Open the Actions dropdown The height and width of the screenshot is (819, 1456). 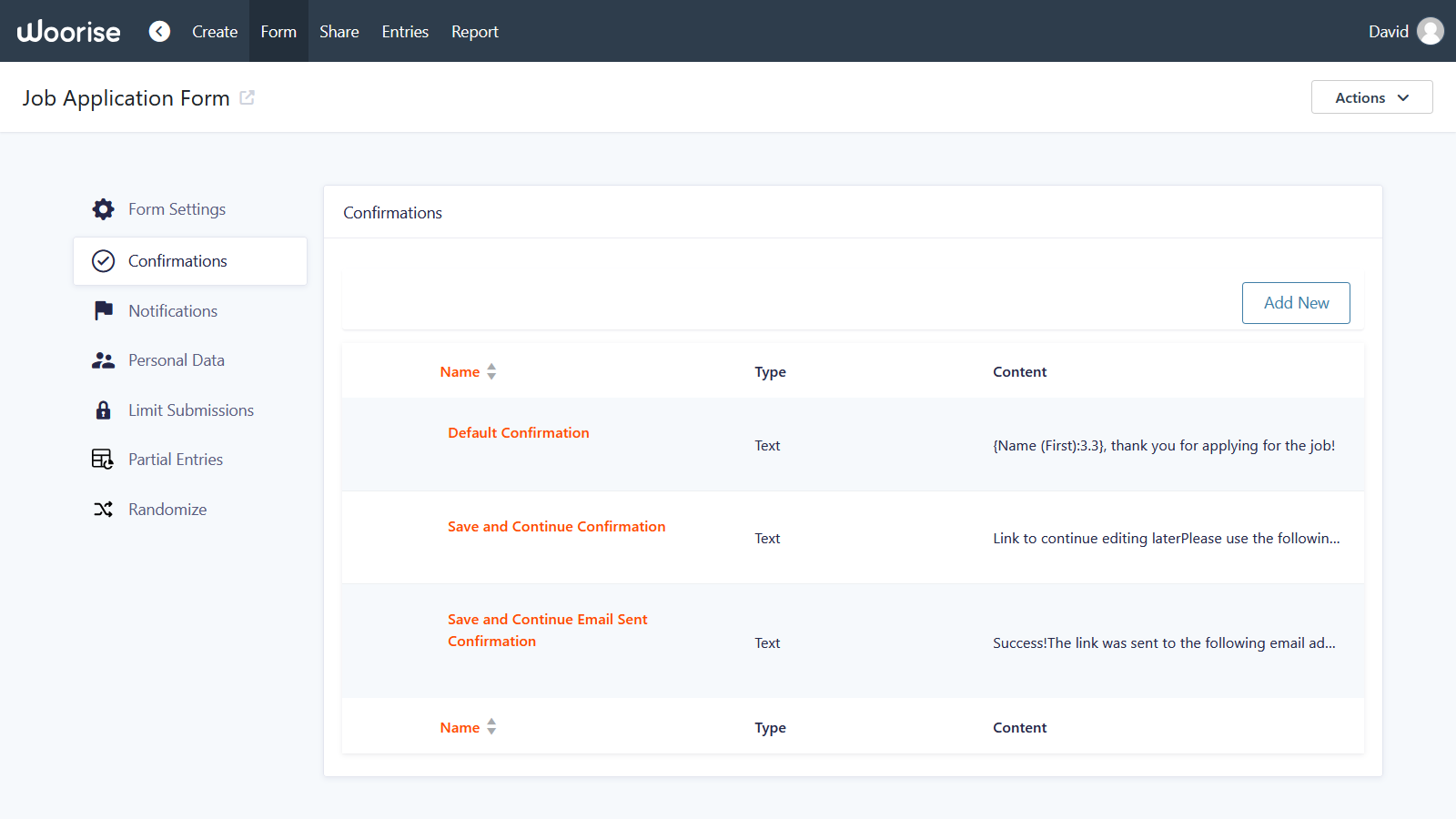1371,97
